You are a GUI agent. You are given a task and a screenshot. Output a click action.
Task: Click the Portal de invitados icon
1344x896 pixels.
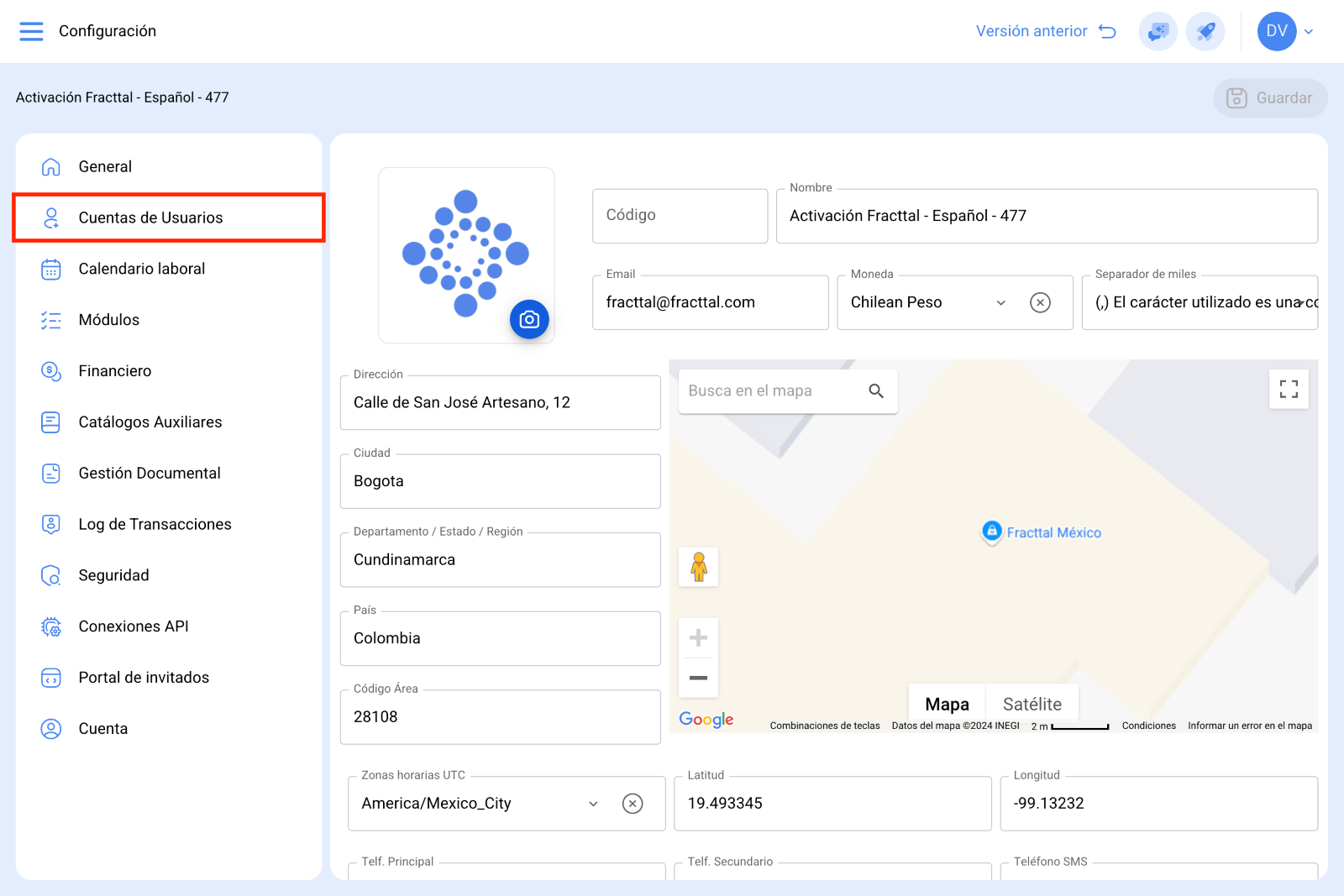(x=51, y=678)
